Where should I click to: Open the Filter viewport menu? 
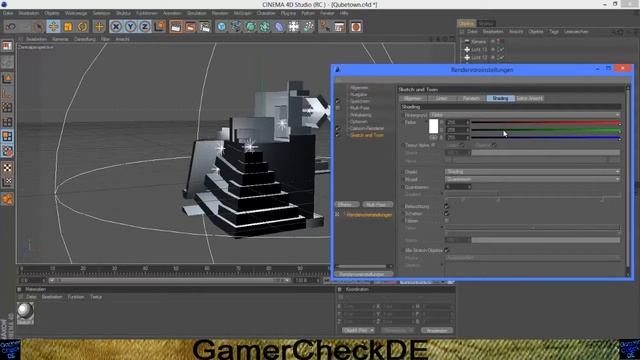(x=105, y=39)
